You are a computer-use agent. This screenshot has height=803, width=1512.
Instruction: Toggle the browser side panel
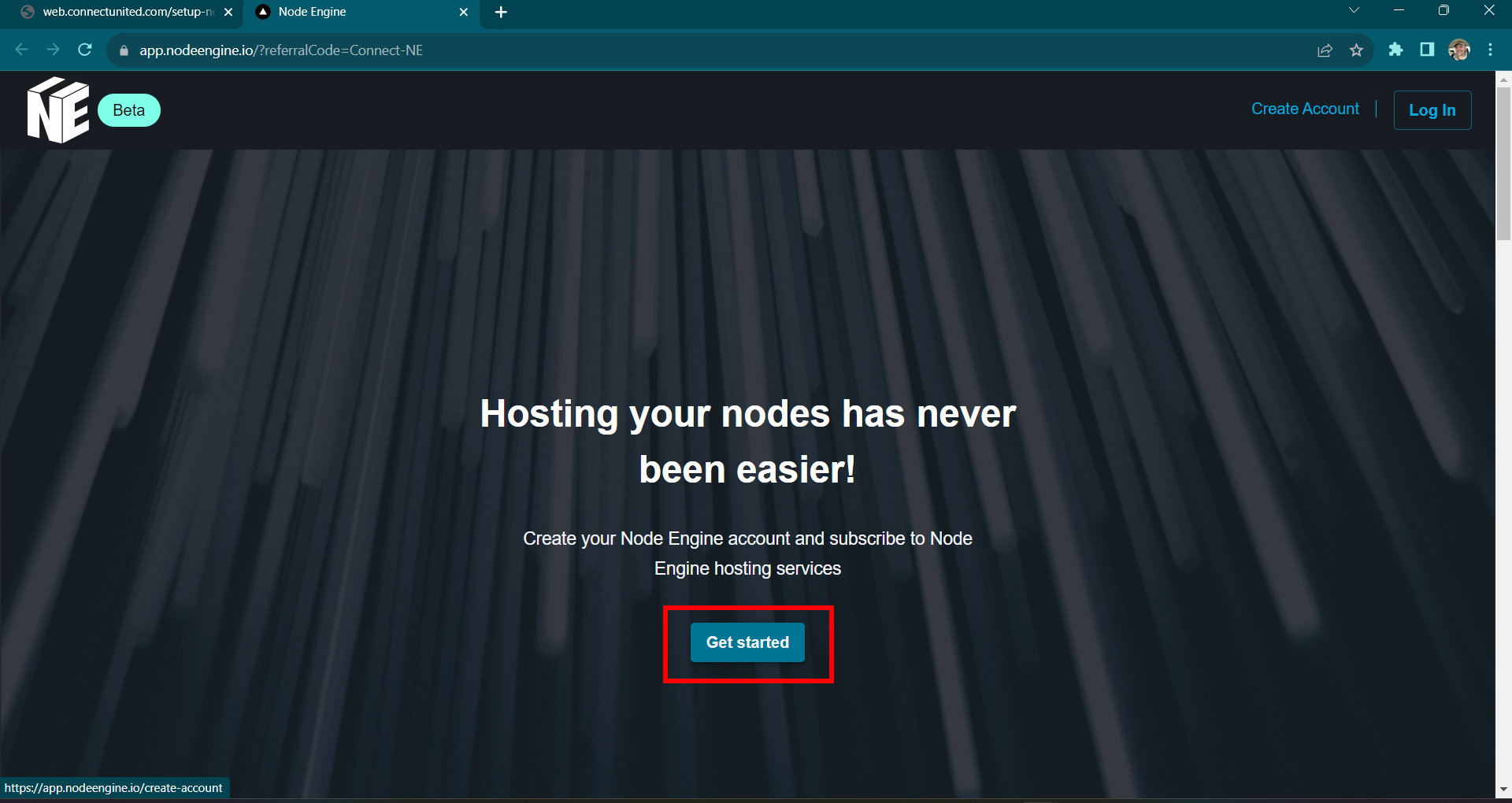(x=1427, y=50)
